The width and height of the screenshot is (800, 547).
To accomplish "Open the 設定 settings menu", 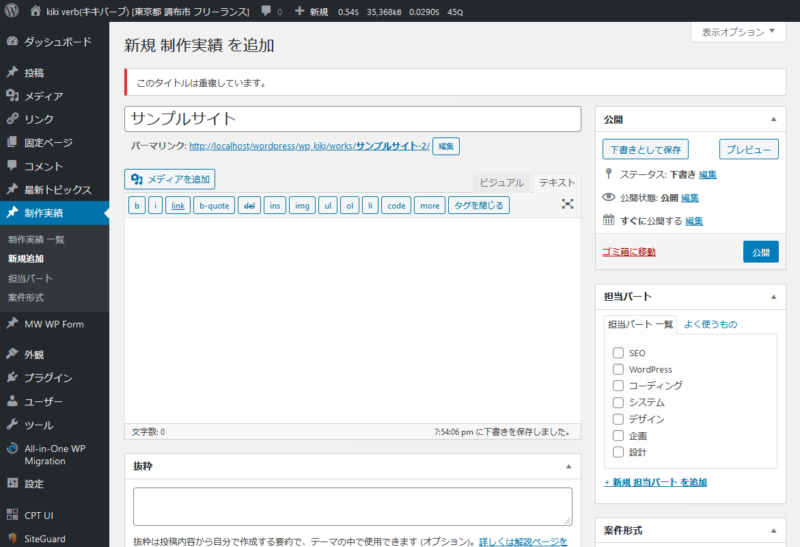I will (x=34, y=484).
